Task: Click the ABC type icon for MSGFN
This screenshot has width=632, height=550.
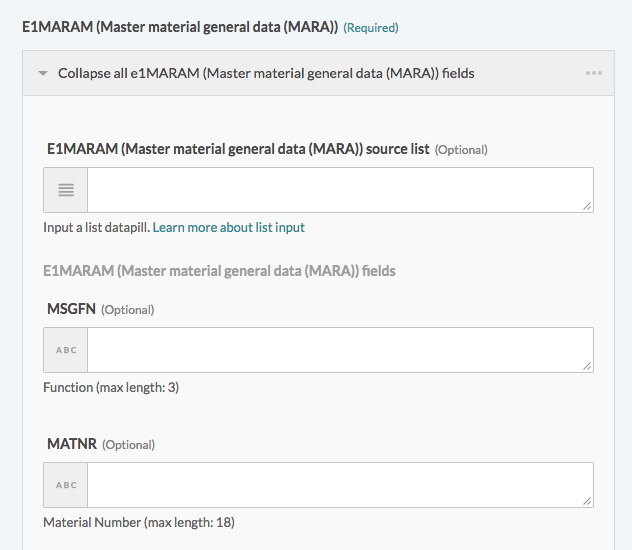Action: [66, 350]
